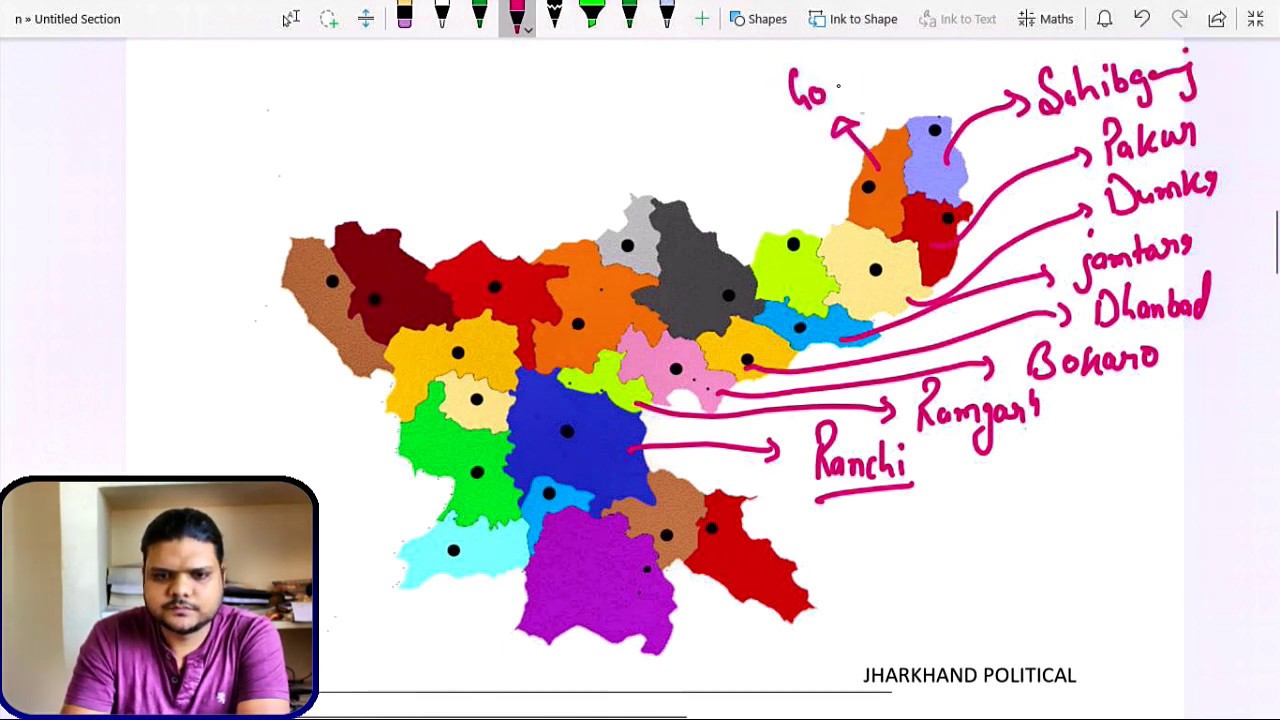Click the Untitled Section breadcrumb
This screenshot has height=720, width=1280.
tap(77, 19)
